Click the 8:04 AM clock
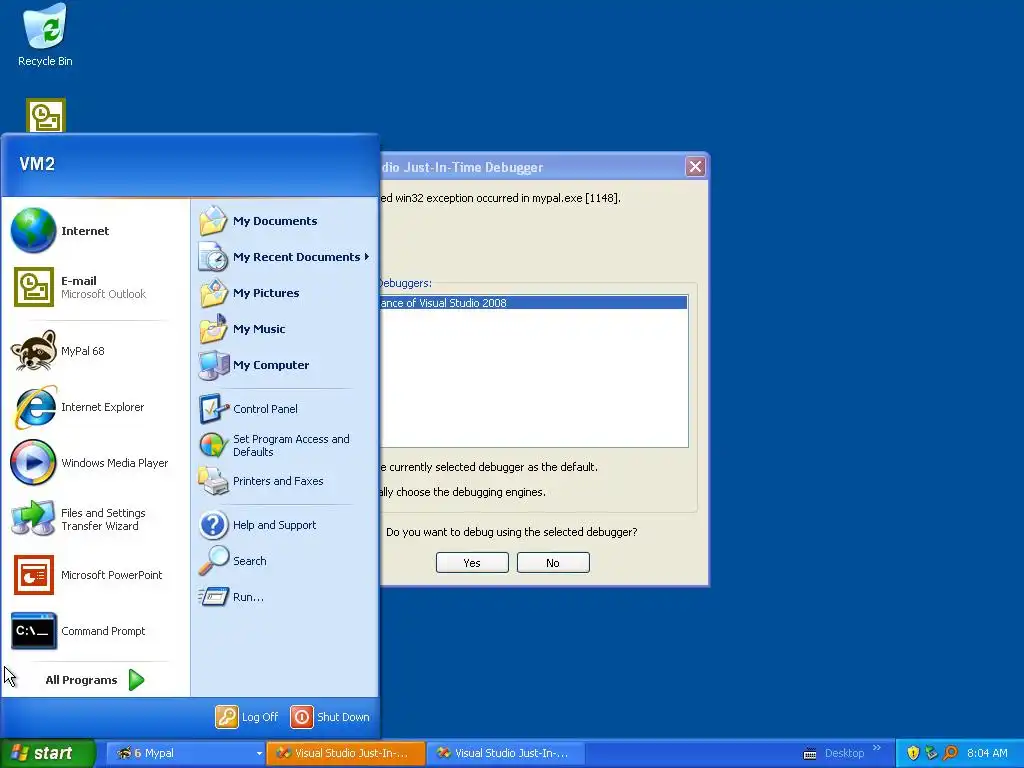The width and height of the screenshot is (1024, 768). tap(987, 753)
